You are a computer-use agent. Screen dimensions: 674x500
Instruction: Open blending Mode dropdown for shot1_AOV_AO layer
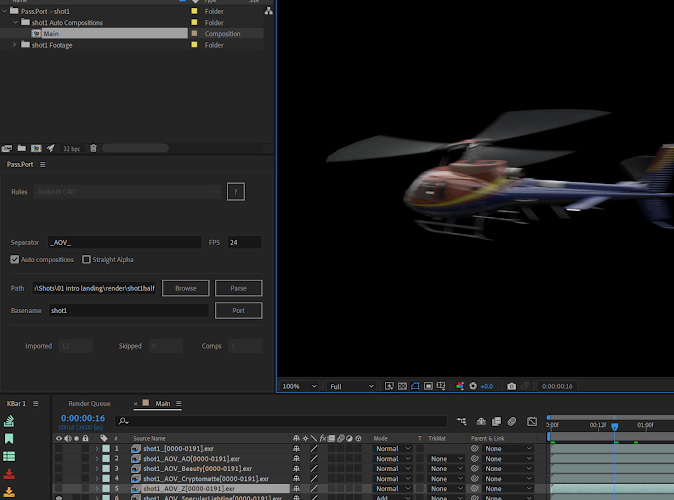(393, 459)
